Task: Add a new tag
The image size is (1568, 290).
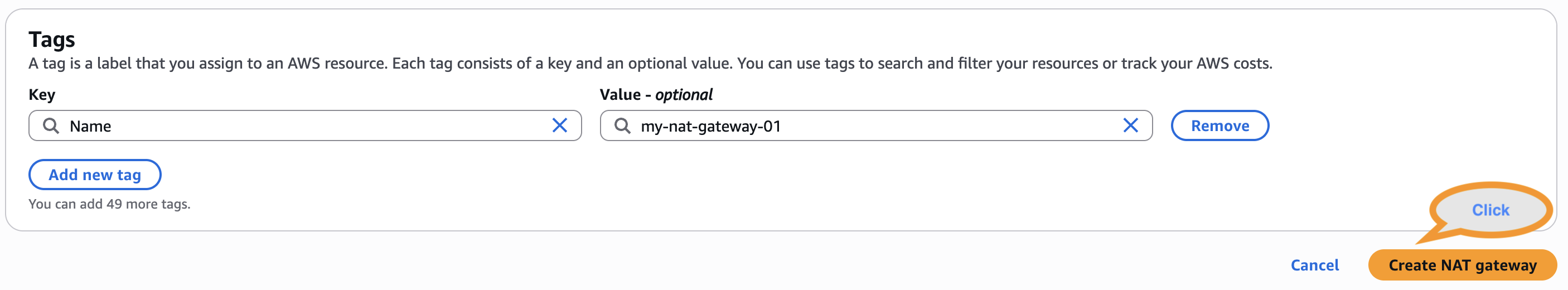Action: [x=94, y=175]
